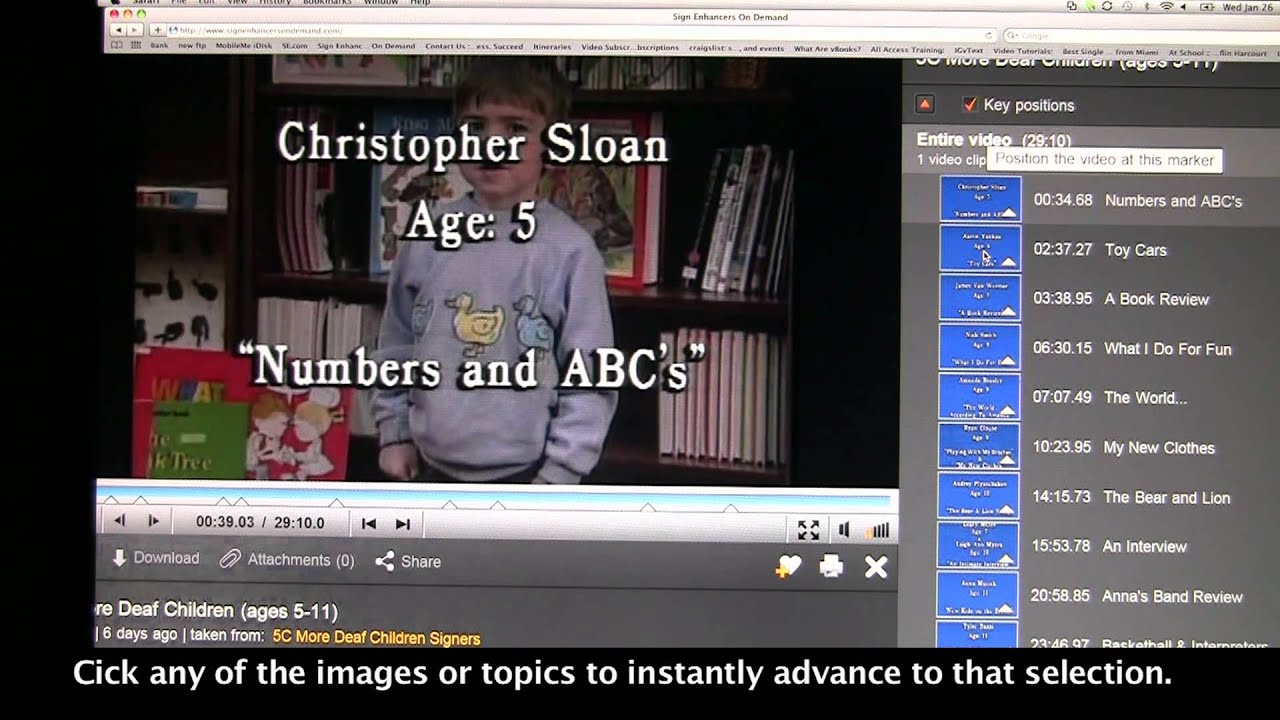The width and height of the screenshot is (1280, 720).
Task: Skip to the next marker in video
Action: [x=402, y=523]
